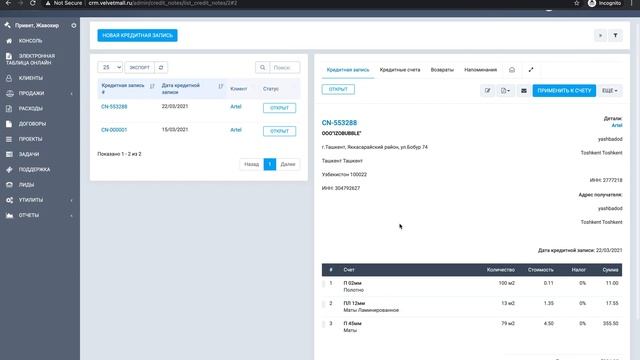Screen dimensions: 640x360
Task: Open client Artel in the CN-000001 row
Action: 236,130
